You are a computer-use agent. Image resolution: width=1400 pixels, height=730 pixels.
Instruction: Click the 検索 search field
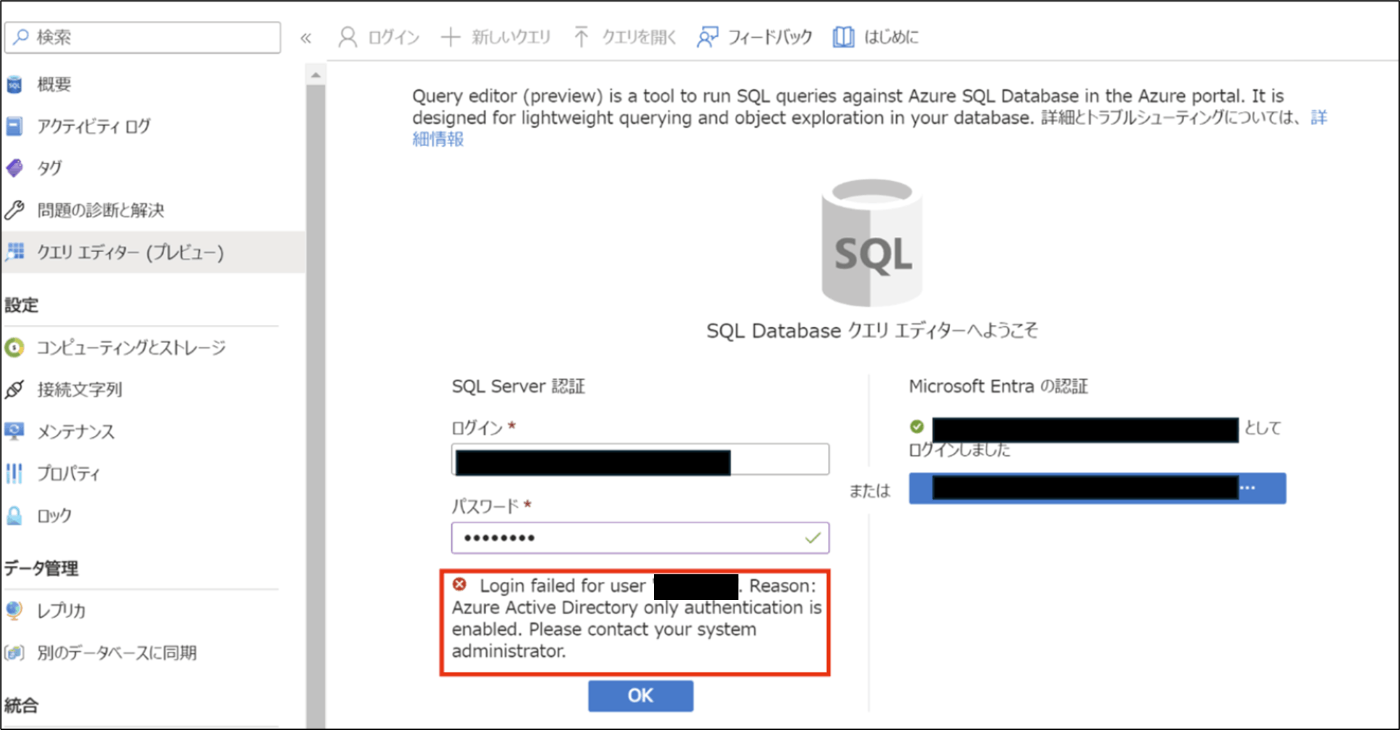coord(143,38)
